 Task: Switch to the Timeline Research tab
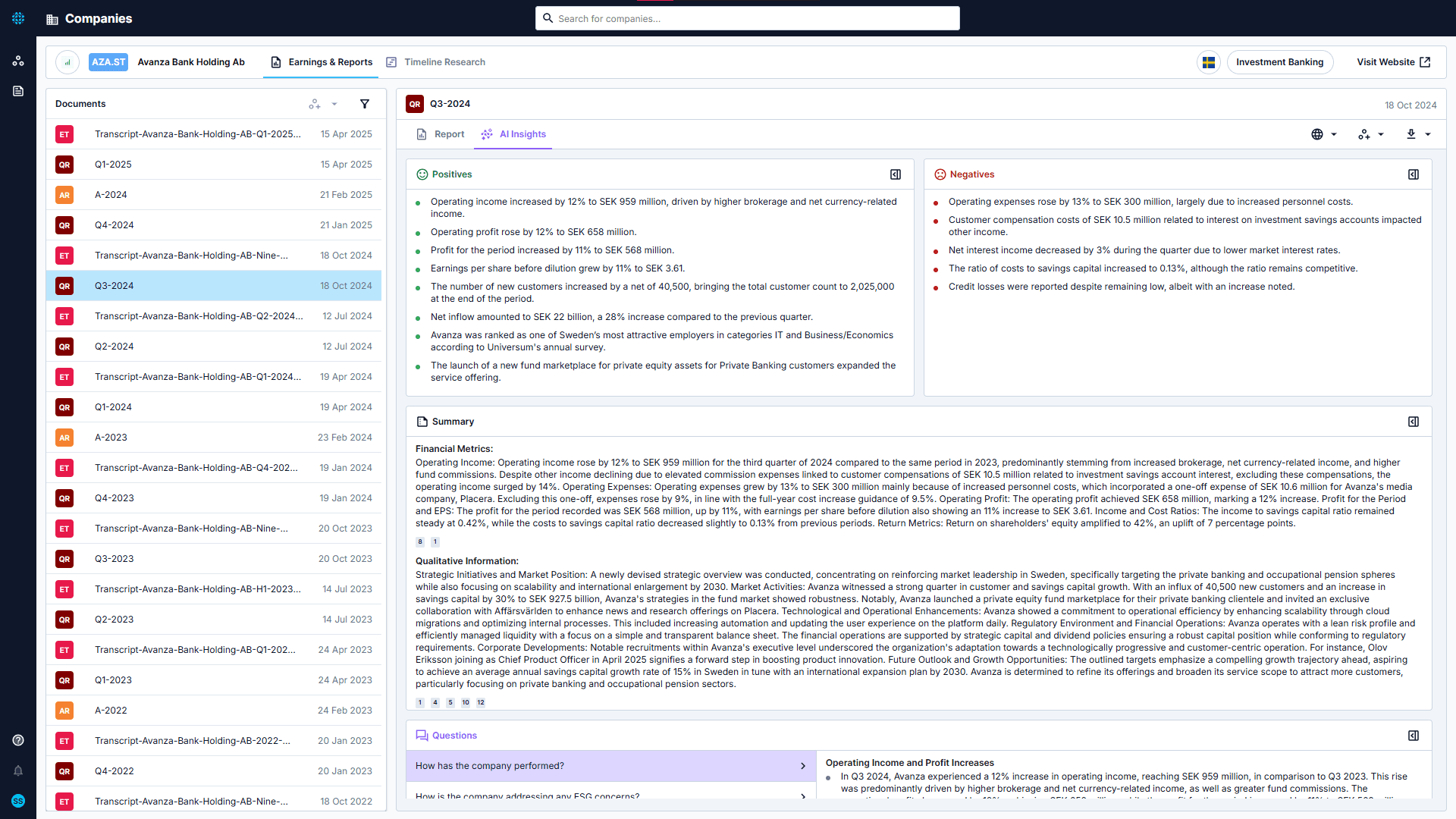coord(435,62)
